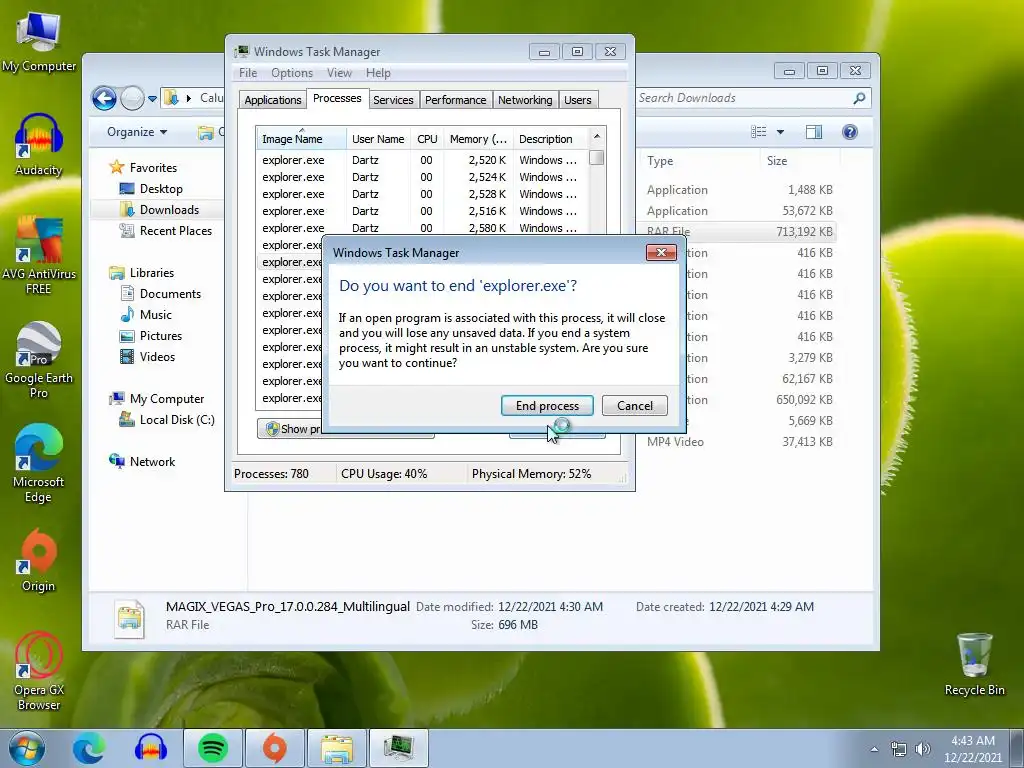Click the process list scroll up arrow
1024x768 pixels.
[596, 136]
